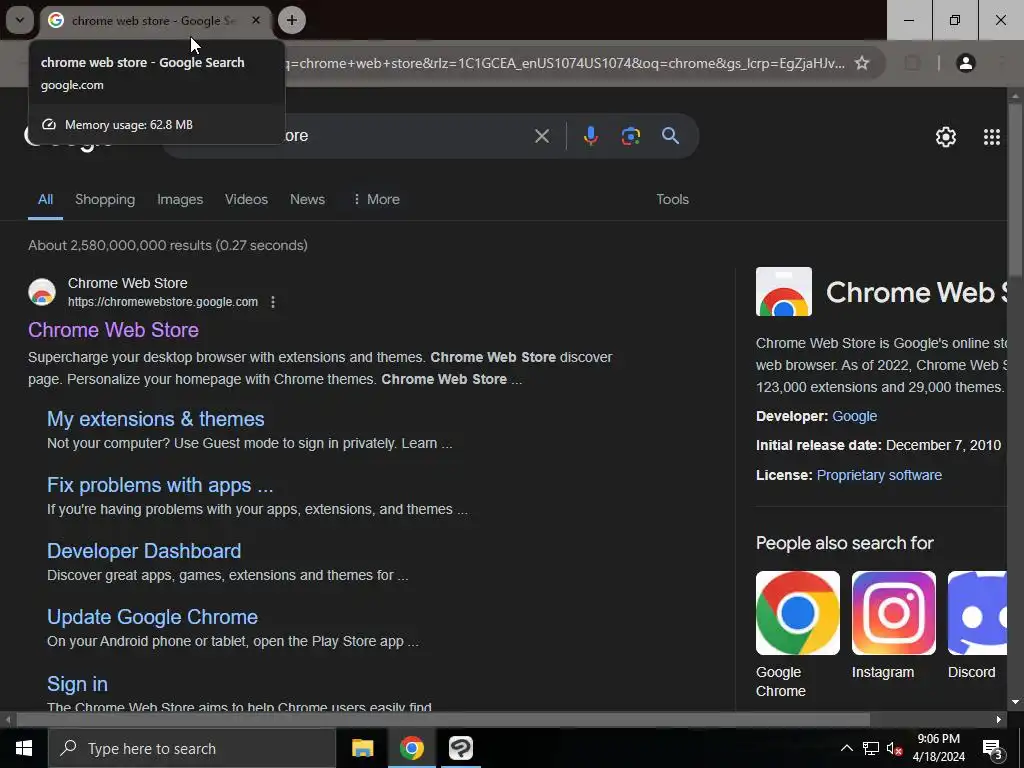The height and width of the screenshot is (768, 1024).
Task: Click the Chrome Web Store knowledge panel logo
Action: 784,292
